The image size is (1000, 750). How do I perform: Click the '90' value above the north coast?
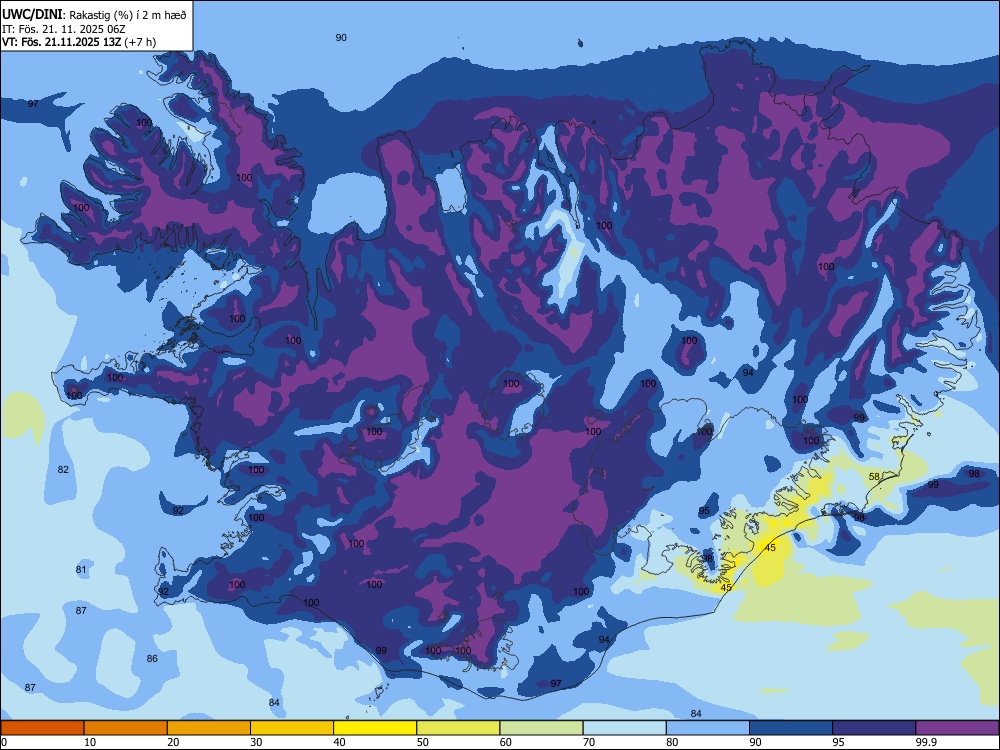click(x=341, y=38)
